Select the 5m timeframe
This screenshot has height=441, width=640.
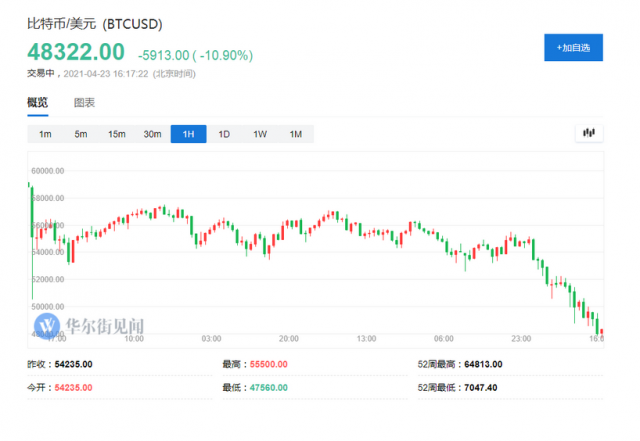pos(81,134)
